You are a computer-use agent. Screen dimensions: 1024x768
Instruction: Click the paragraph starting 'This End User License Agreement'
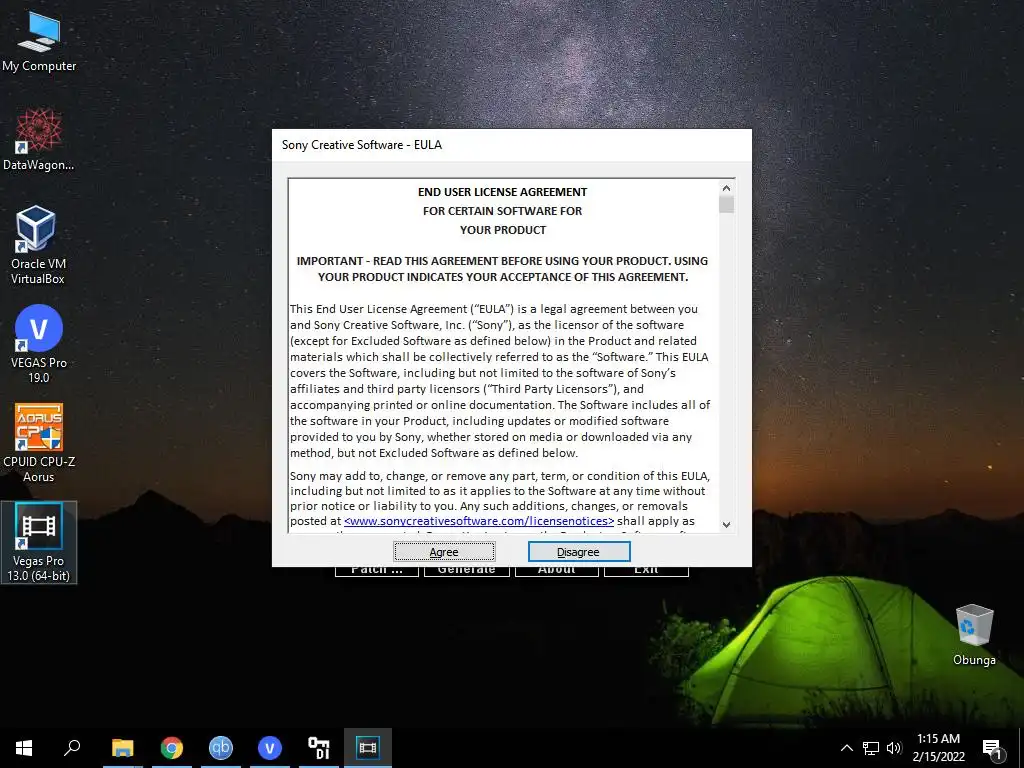[x=500, y=381]
